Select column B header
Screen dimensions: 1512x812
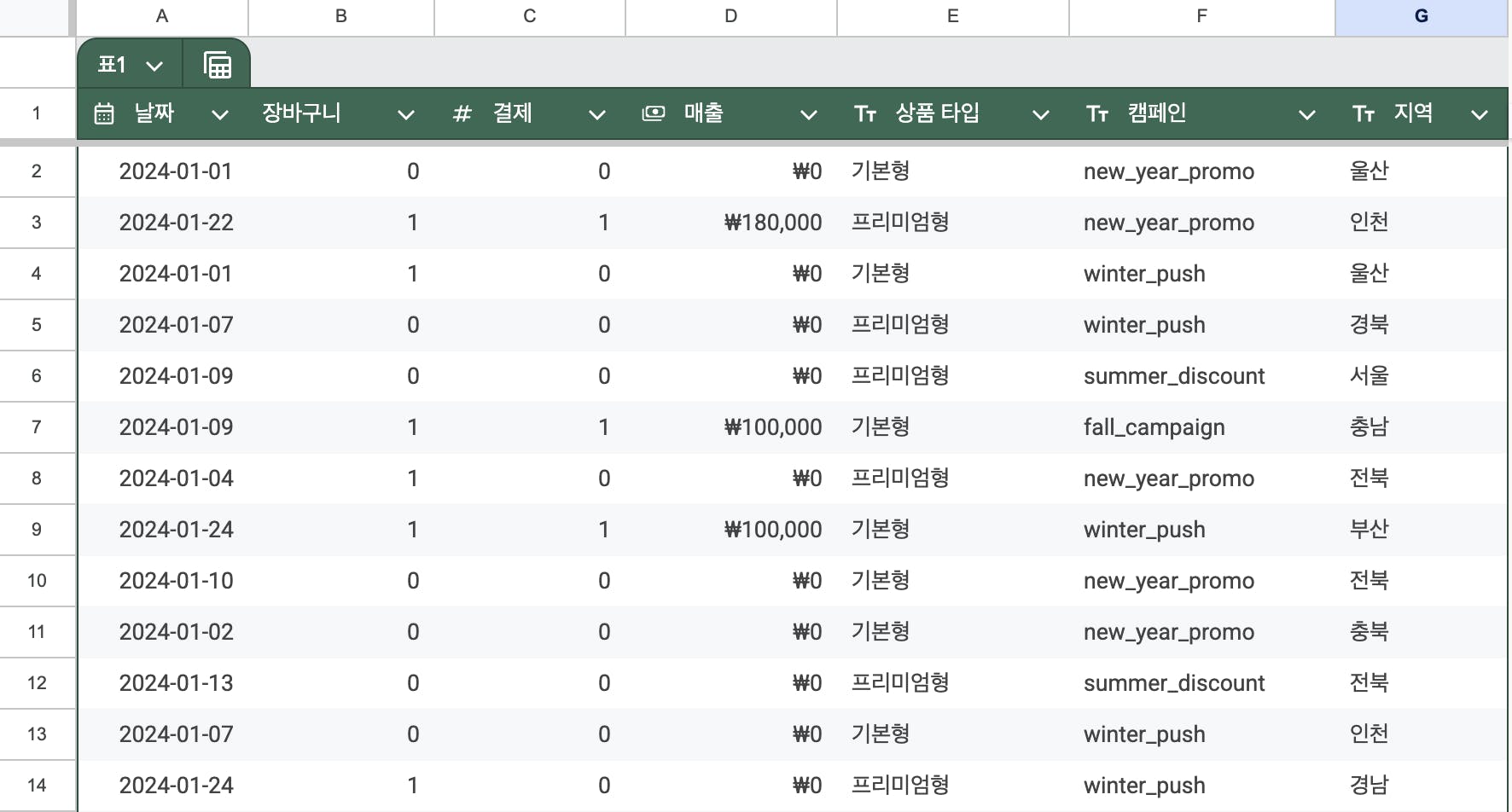[341, 17]
